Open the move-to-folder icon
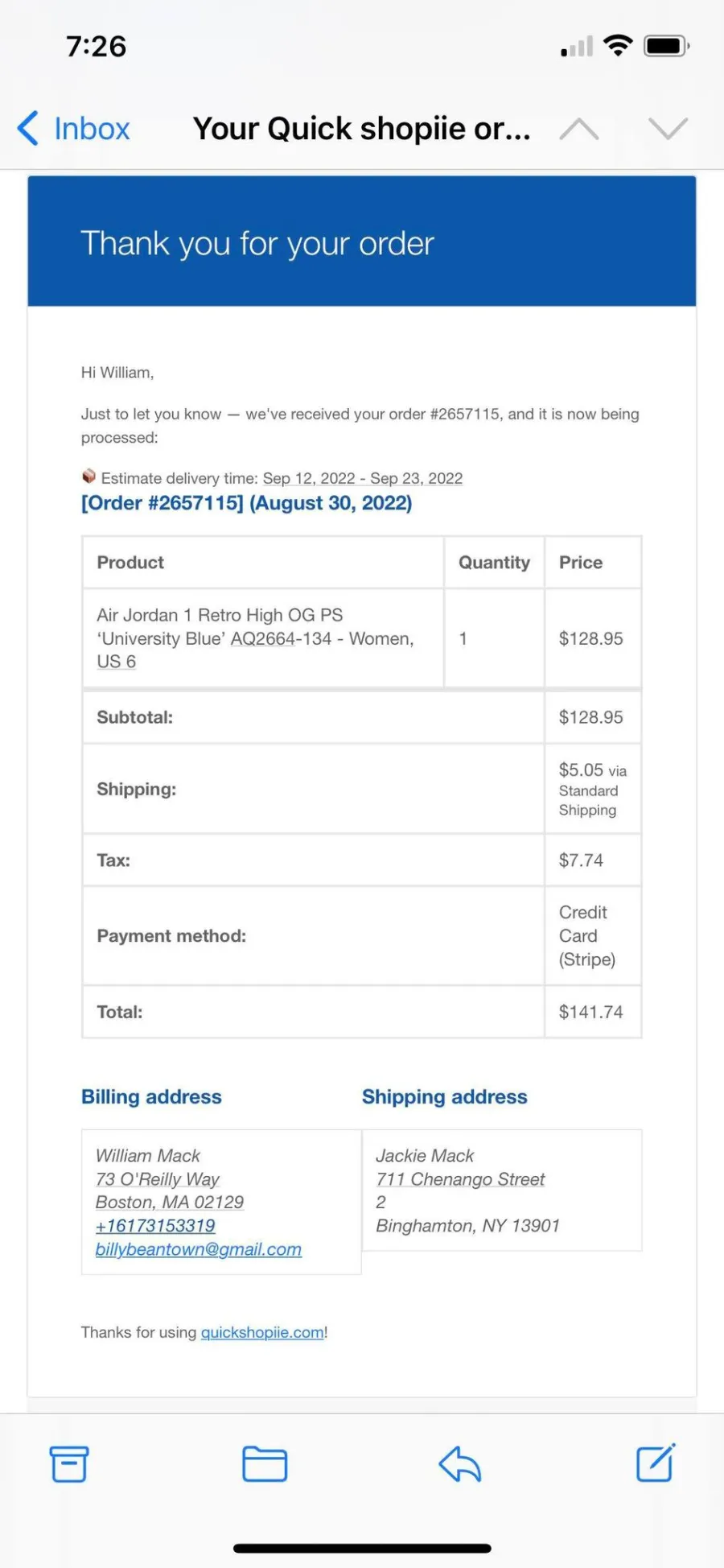The height and width of the screenshot is (1568, 724). (265, 1463)
